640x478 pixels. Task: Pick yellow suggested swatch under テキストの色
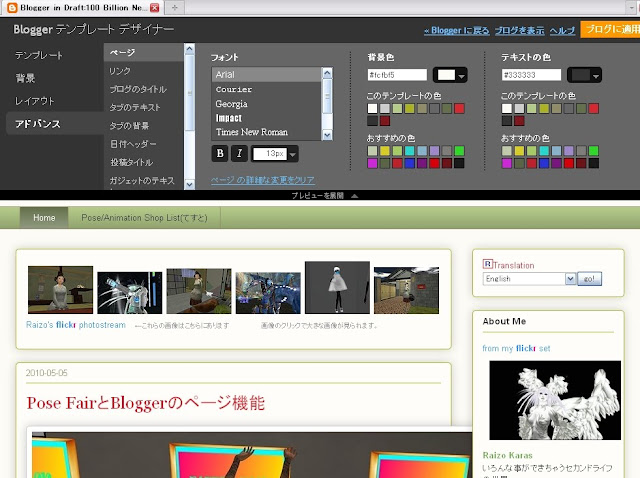(519, 151)
